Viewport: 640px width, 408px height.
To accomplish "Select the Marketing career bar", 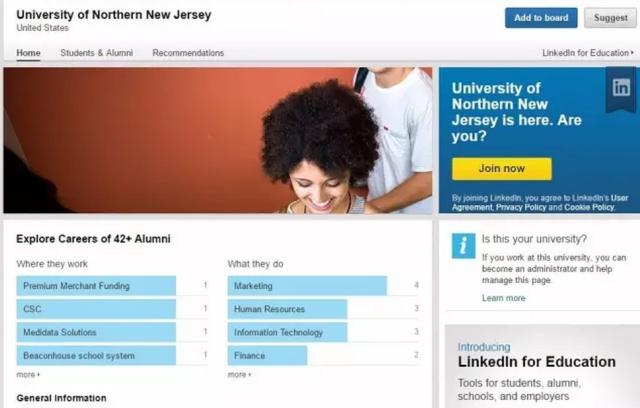I will (307, 286).
